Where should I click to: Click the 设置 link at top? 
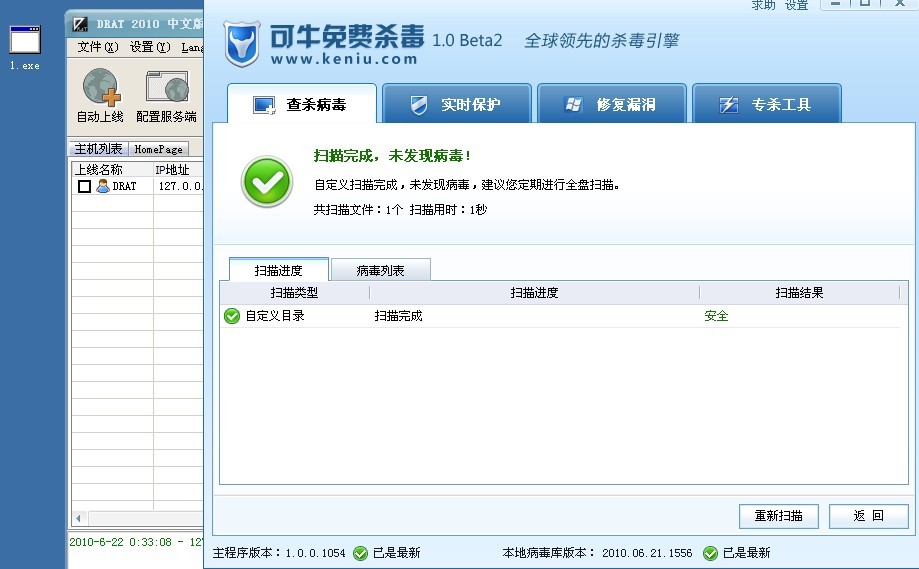[797, 5]
